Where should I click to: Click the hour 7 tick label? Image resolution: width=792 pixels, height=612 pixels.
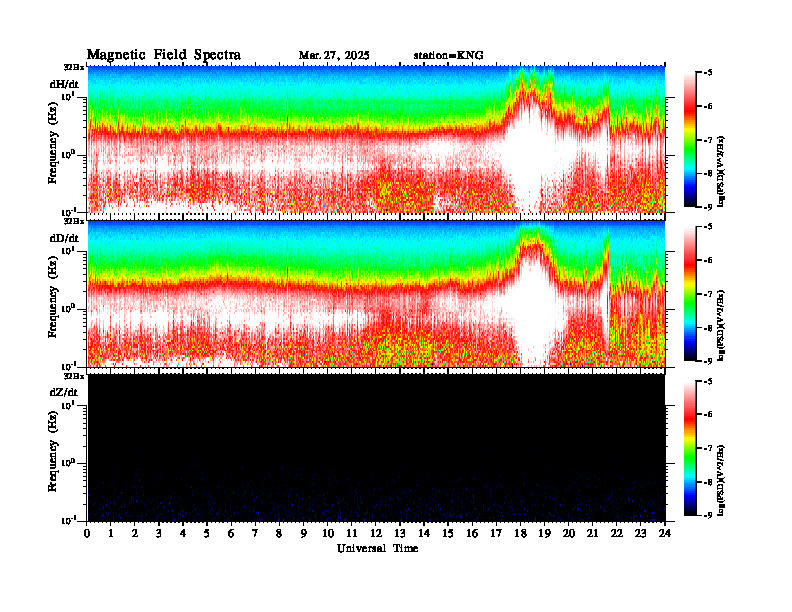(x=255, y=533)
